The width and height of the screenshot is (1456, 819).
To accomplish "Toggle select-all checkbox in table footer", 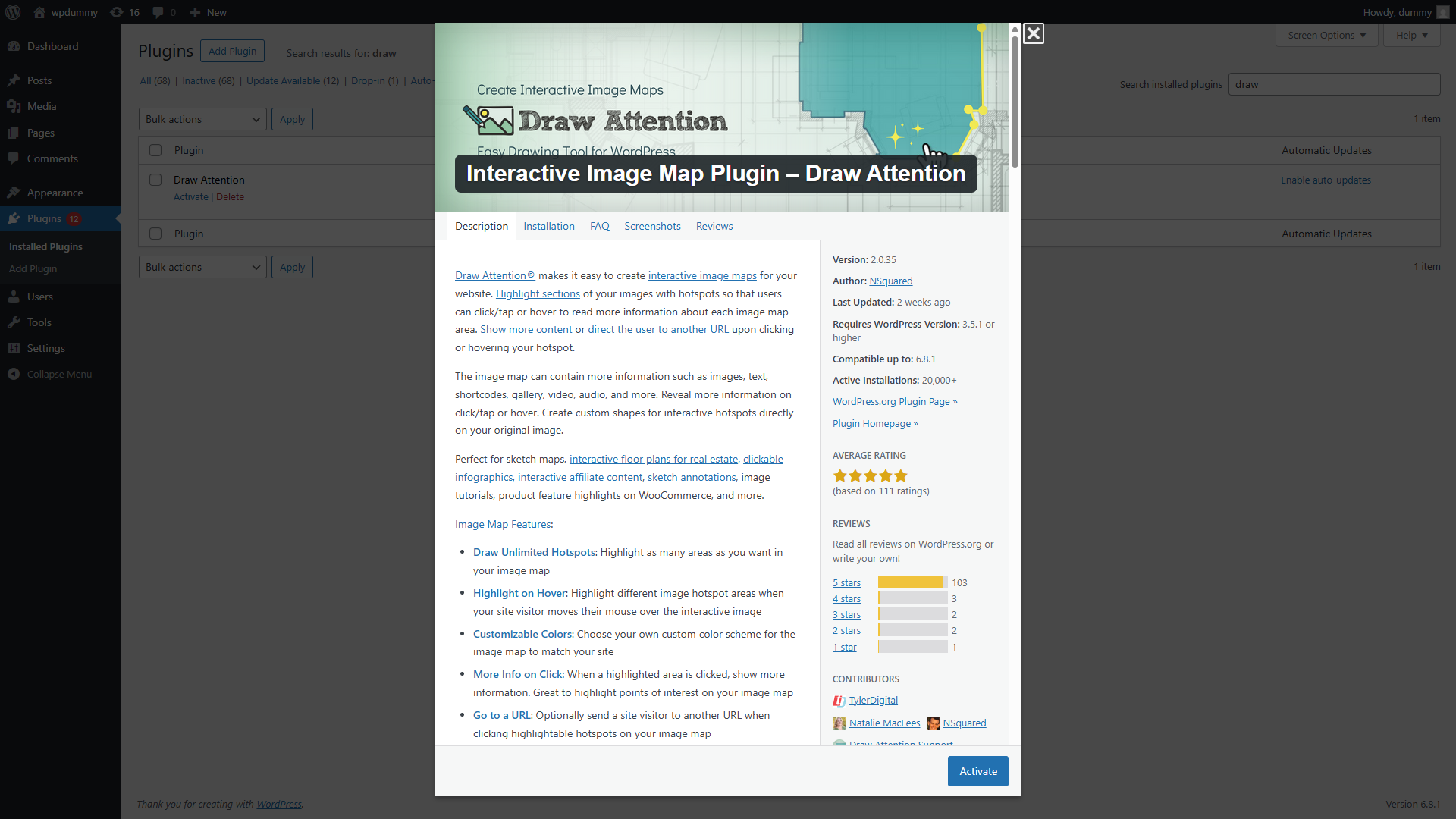I will (x=155, y=234).
